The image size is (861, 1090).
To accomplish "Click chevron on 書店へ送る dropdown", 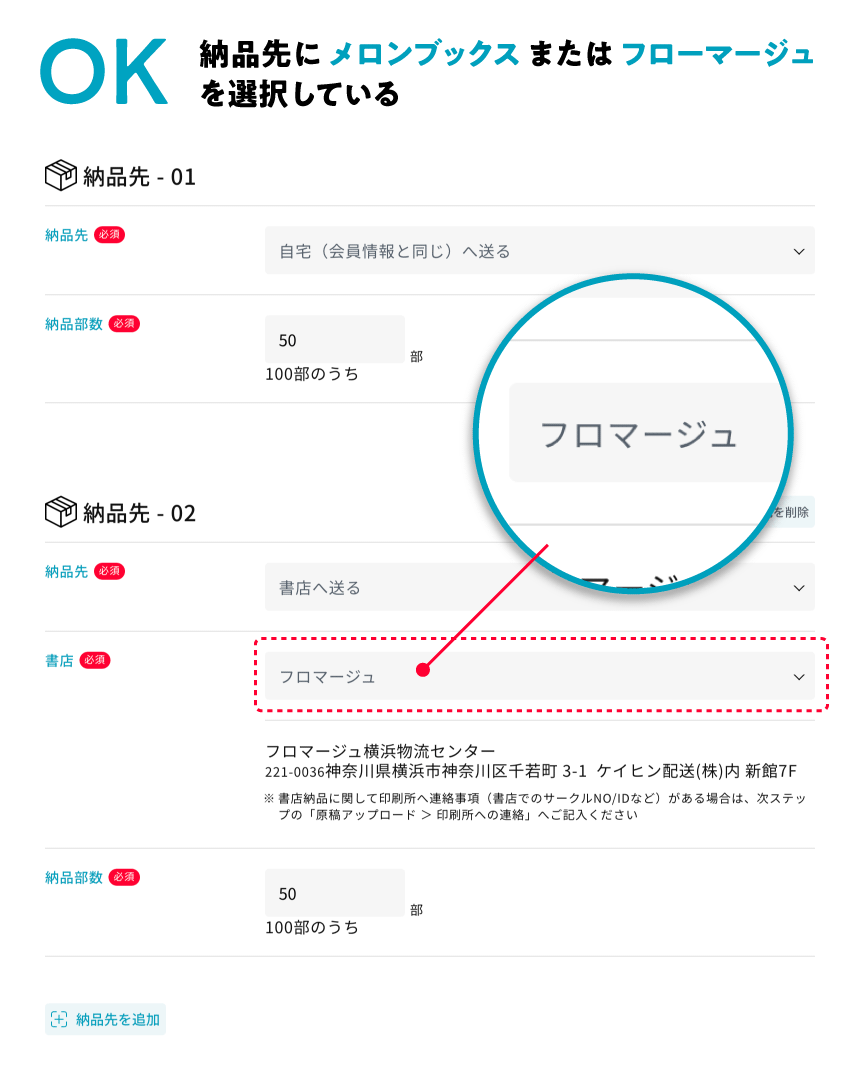I will [798, 588].
